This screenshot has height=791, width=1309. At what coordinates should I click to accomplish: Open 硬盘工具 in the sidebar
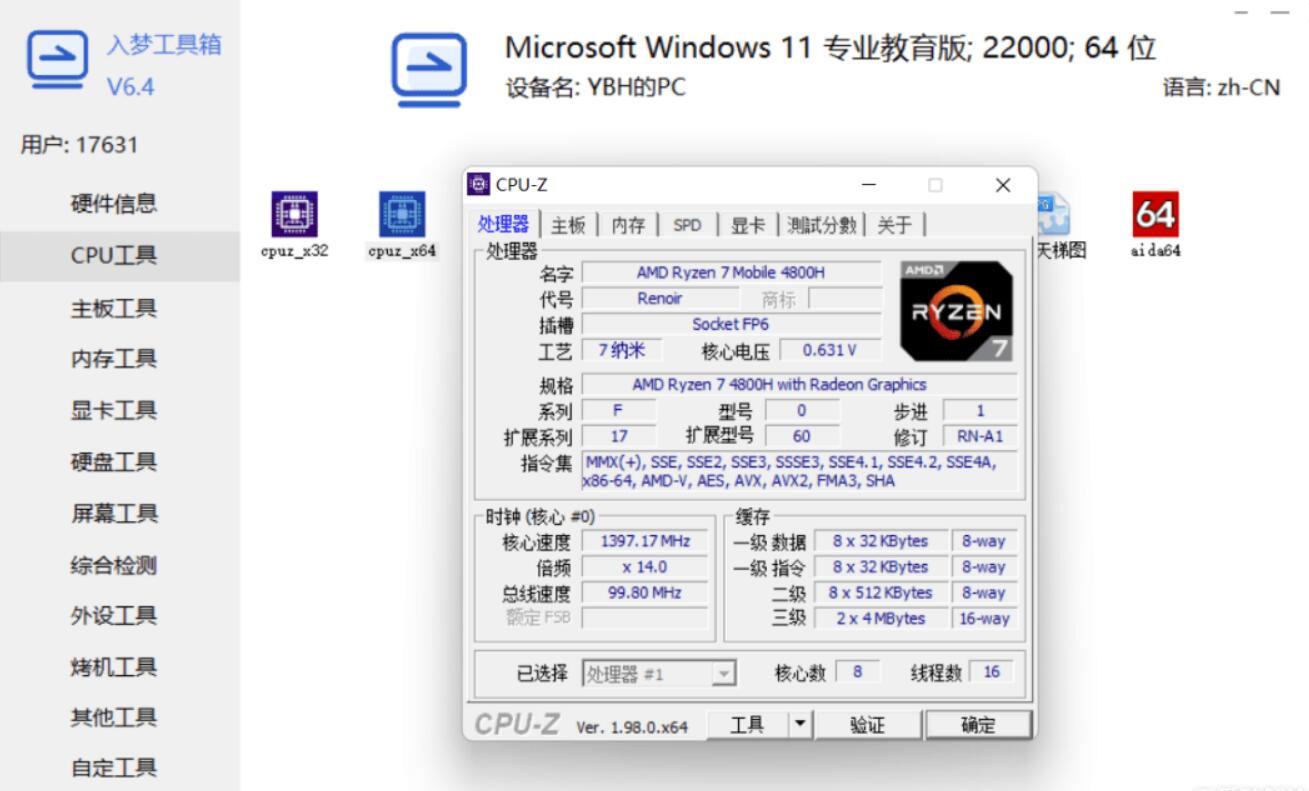(x=114, y=462)
